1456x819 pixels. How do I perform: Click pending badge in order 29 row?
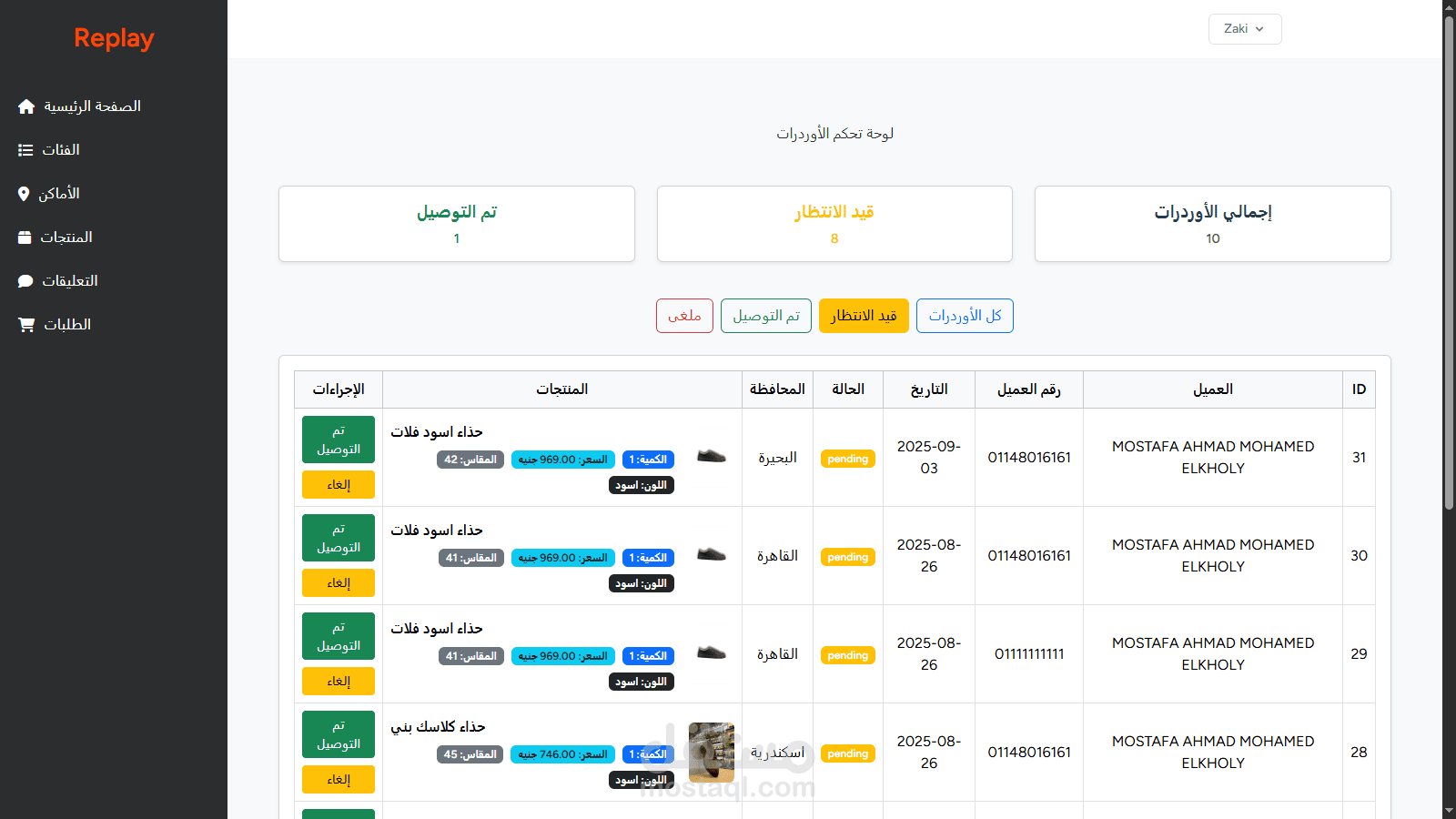tap(848, 655)
